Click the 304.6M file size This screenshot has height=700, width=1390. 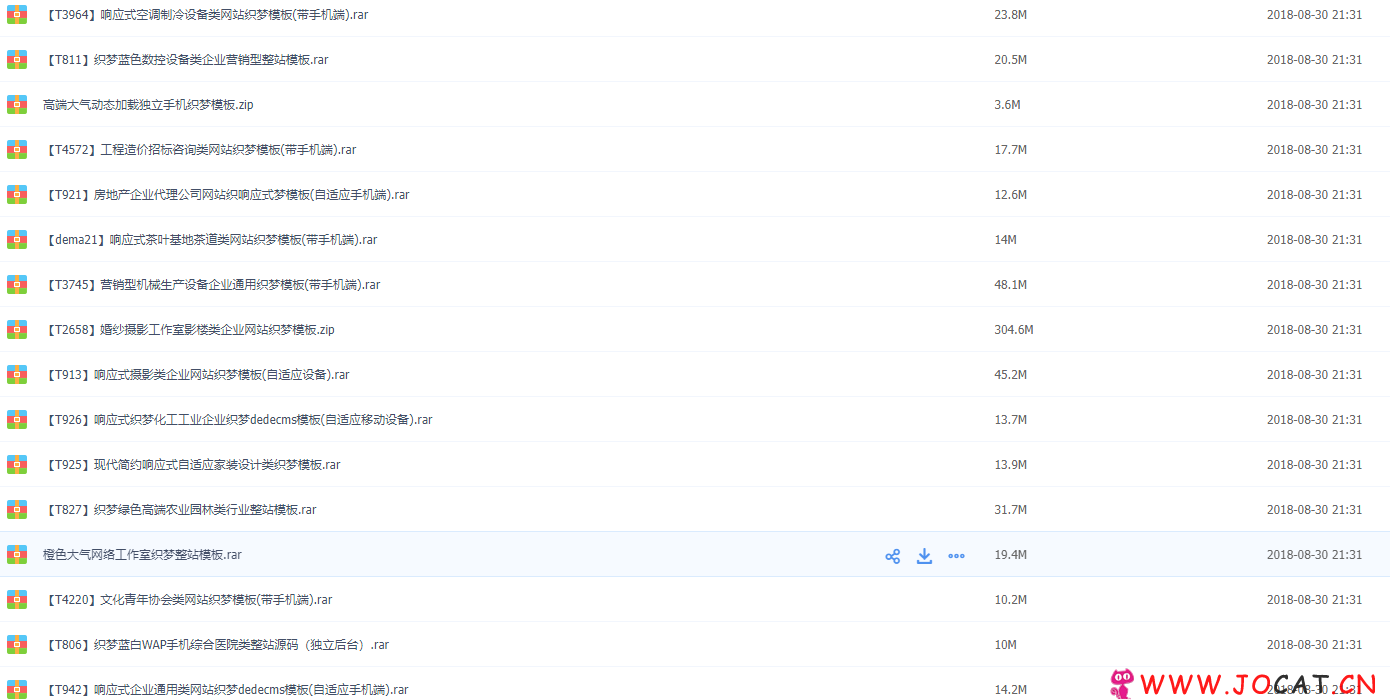point(1014,330)
